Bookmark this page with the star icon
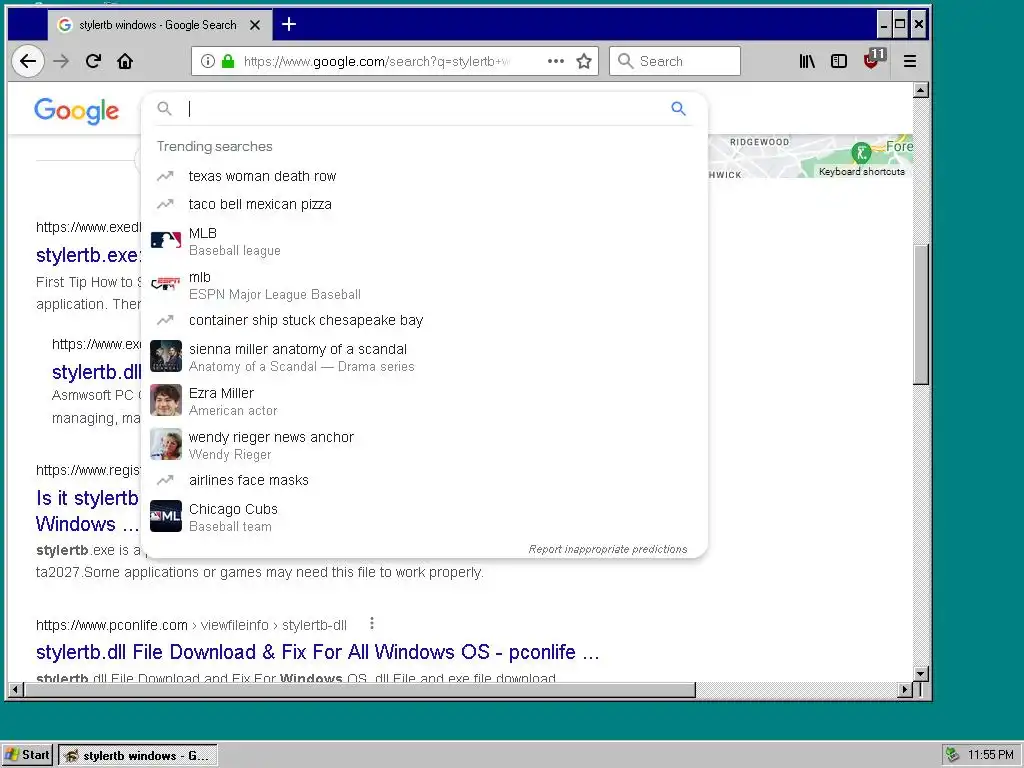The width and height of the screenshot is (1024, 768). coord(584,61)
